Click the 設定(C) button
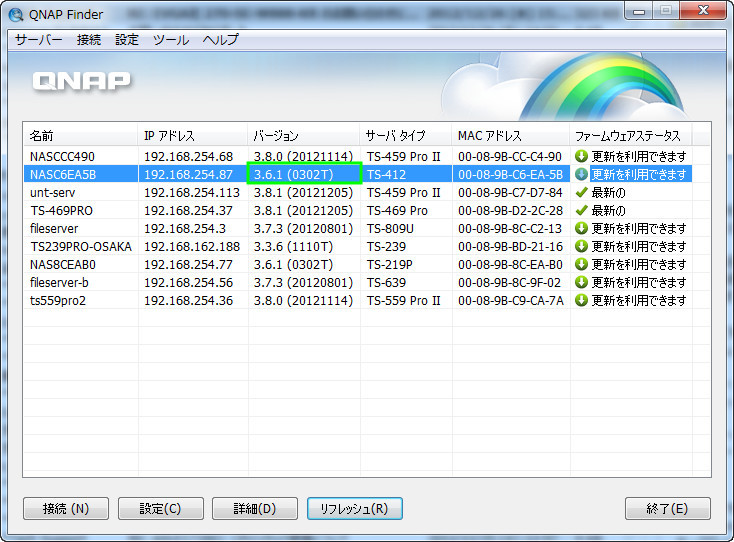The height and width of the screenshot is (542, 734). tap(161, 508)
